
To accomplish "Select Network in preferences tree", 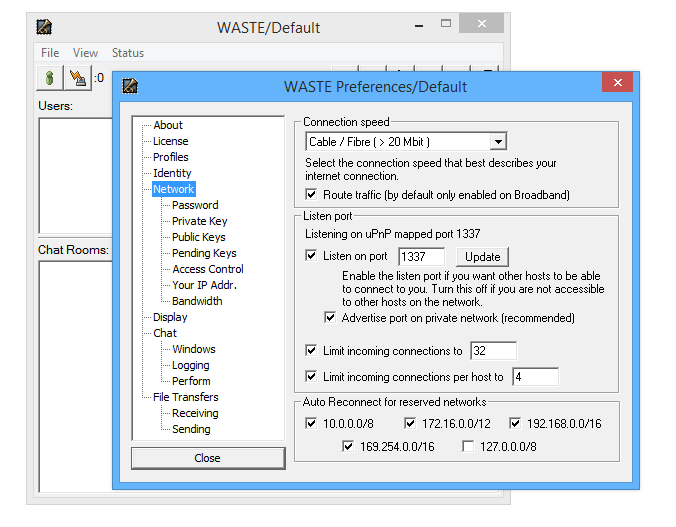I will (x=174, y=189).
